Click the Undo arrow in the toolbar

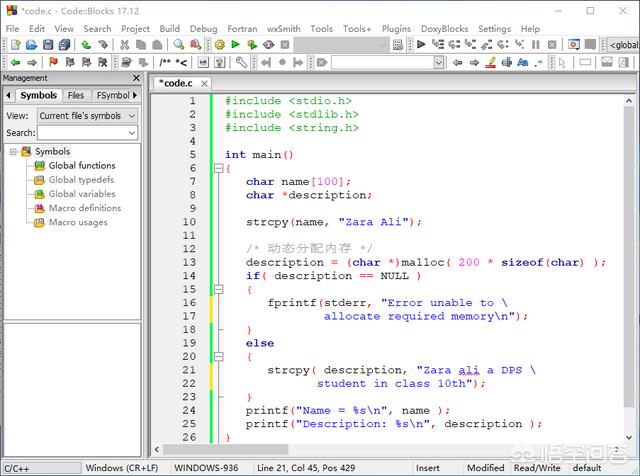(x=88, y=45)
